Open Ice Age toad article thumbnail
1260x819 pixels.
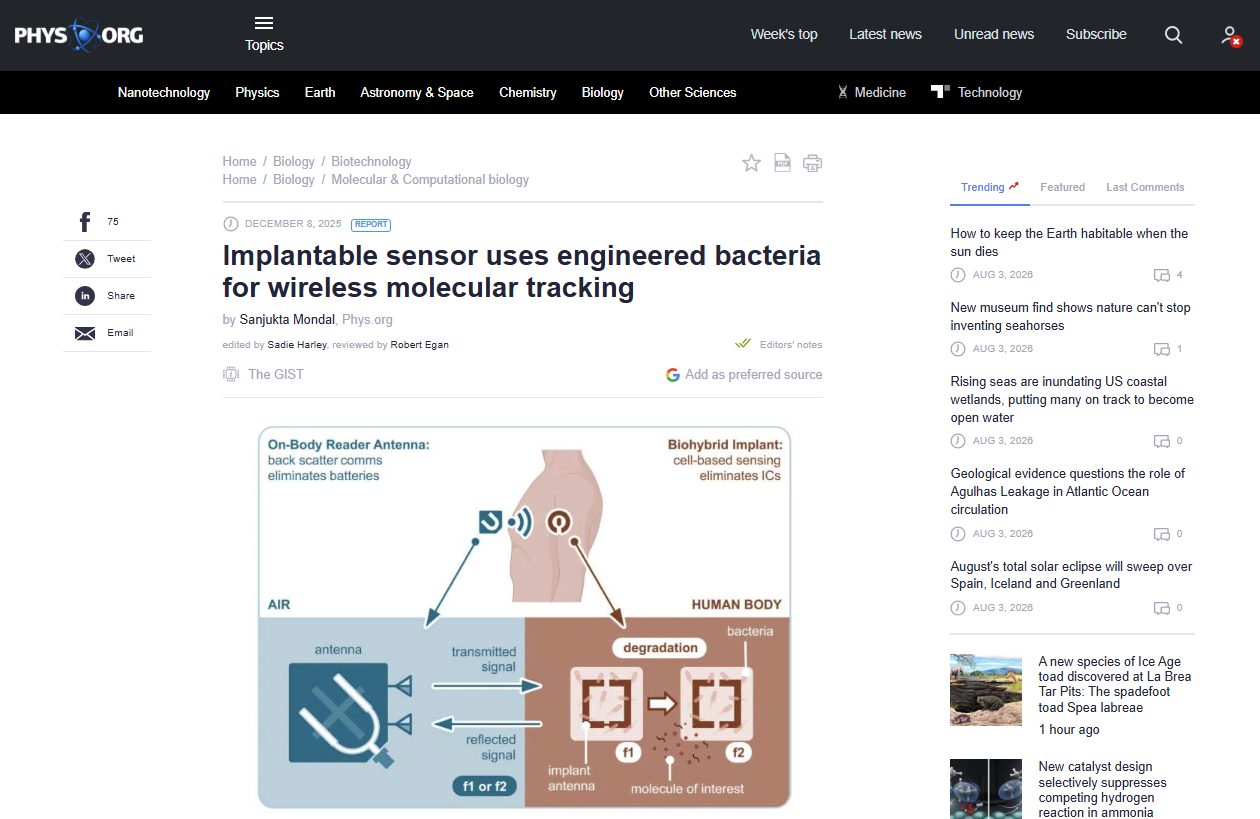[x=986, y=690]
